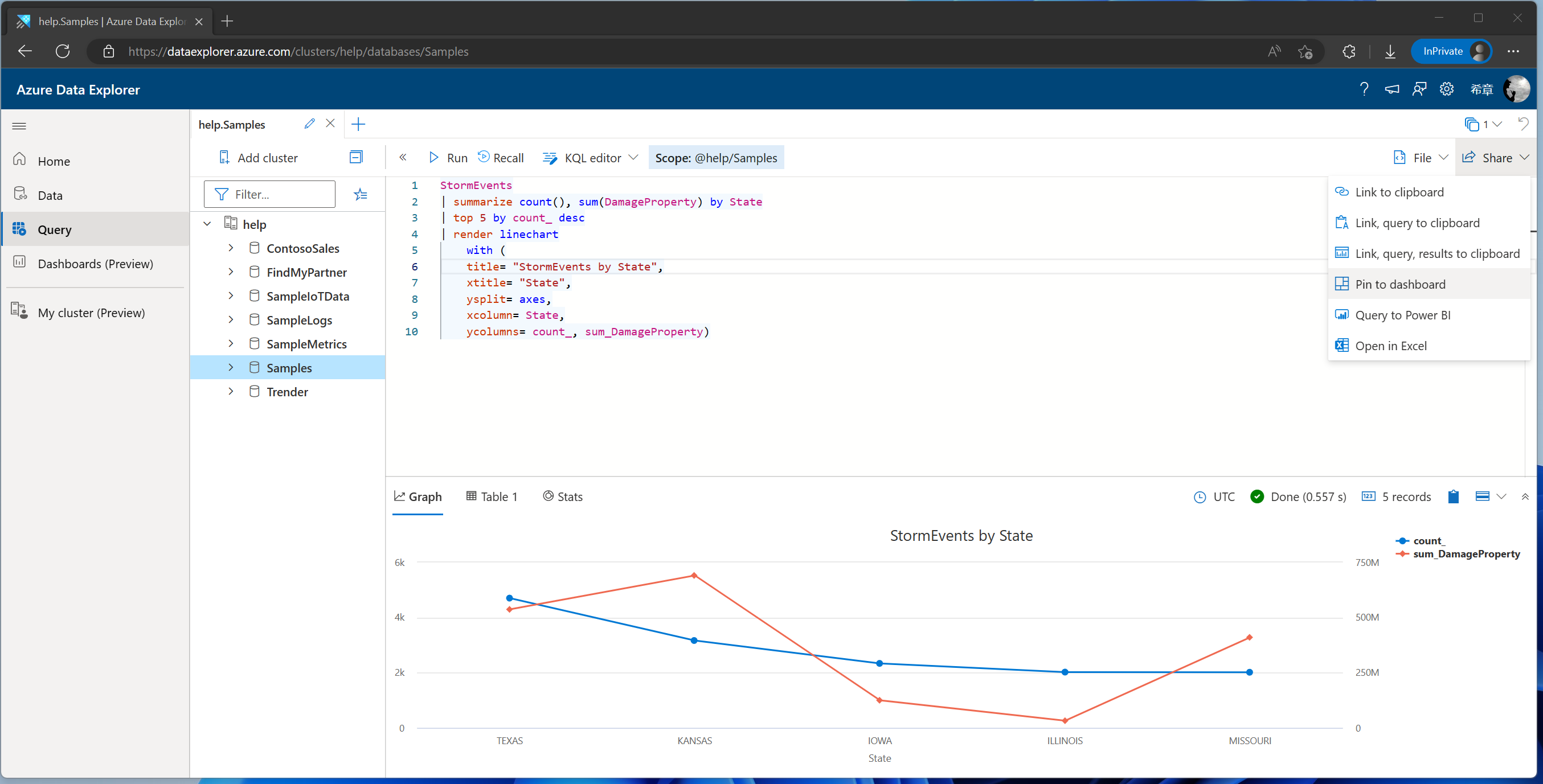Viewport: 1543px width, 784px height.
Task: Open Azure Data Explorer settings gear
Action: [x=1447, y=89]
